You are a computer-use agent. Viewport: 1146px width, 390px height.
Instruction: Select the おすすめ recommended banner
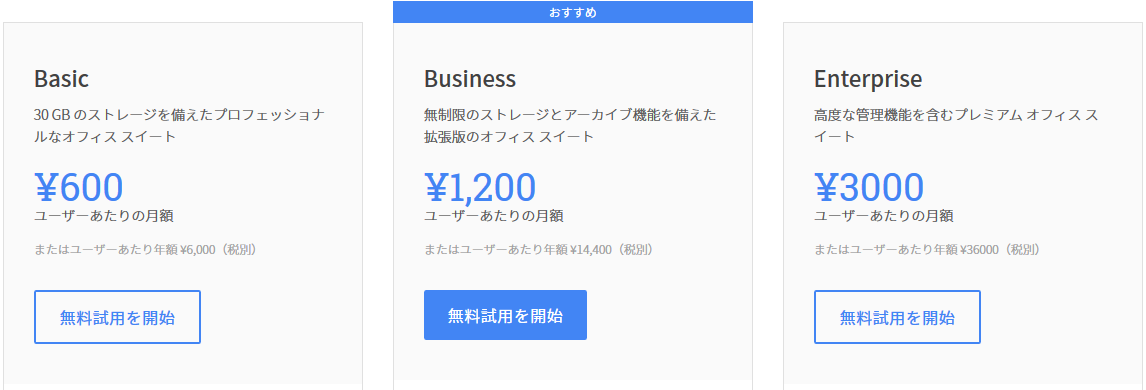573,12
